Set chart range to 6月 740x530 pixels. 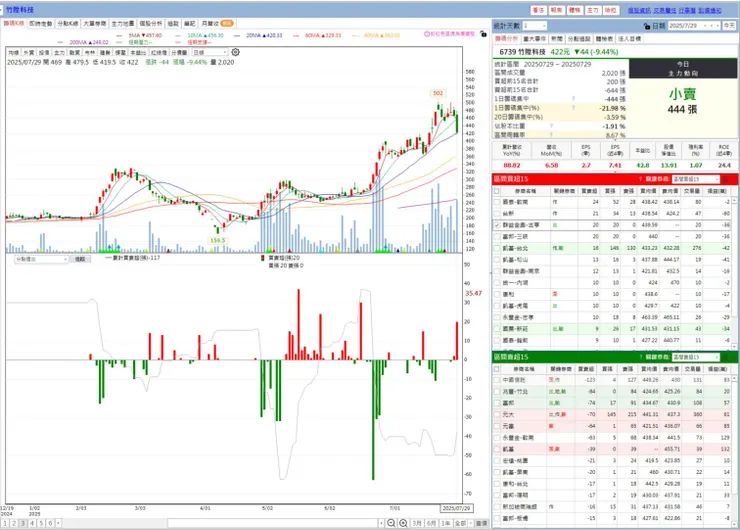pyautogui.click(x=431, y=523)
